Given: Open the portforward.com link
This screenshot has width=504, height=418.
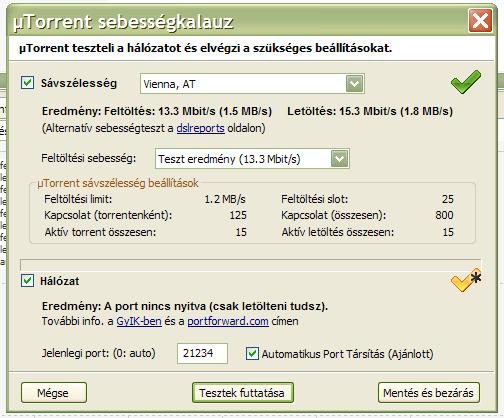Looking at the screenshot, I should [x=228, y=321].
